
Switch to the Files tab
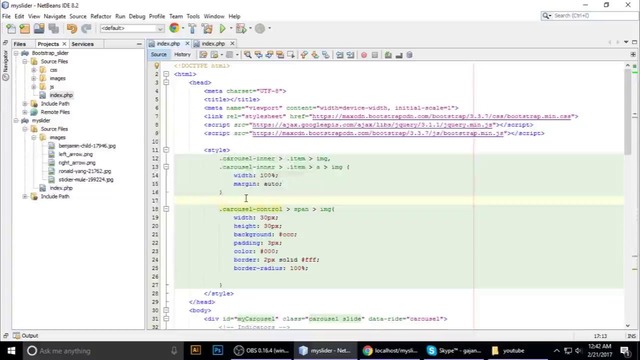coord(20,44)
